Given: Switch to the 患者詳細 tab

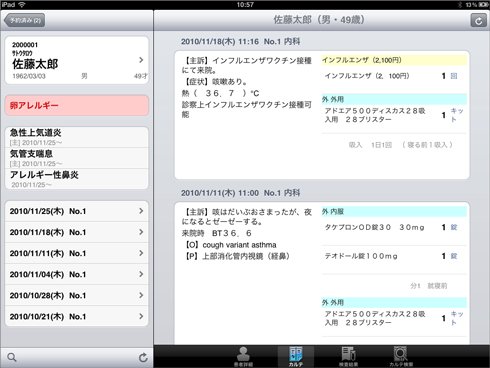Looking at the screenshot, I should 243,357.
